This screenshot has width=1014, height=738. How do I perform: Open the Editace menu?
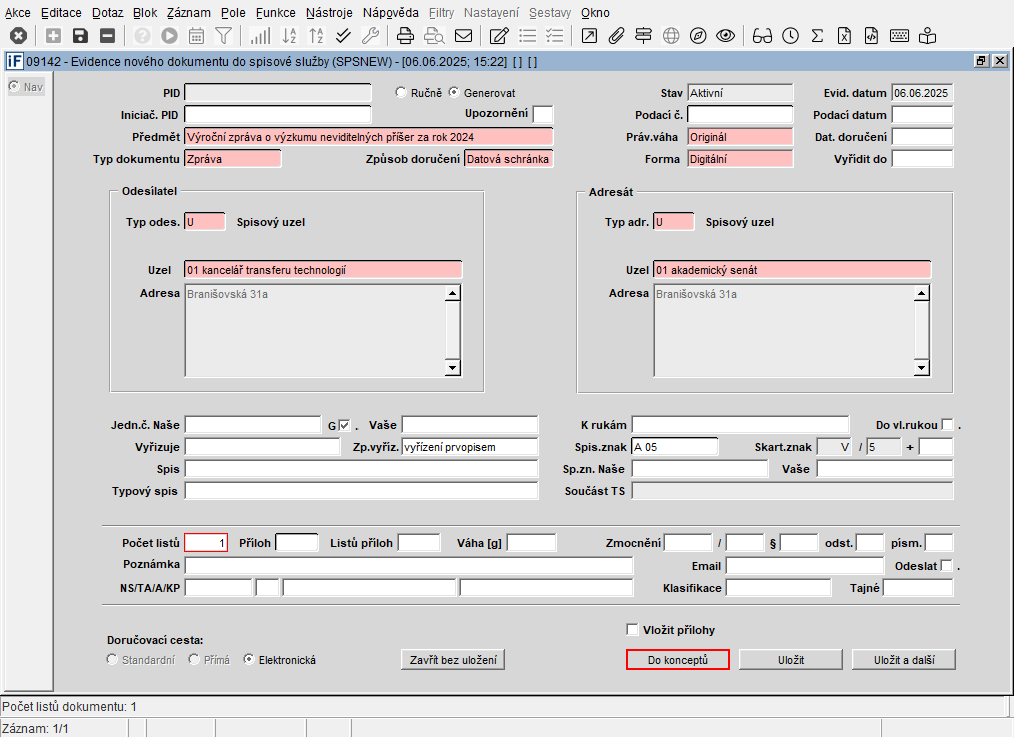click(x=61, y=12)
